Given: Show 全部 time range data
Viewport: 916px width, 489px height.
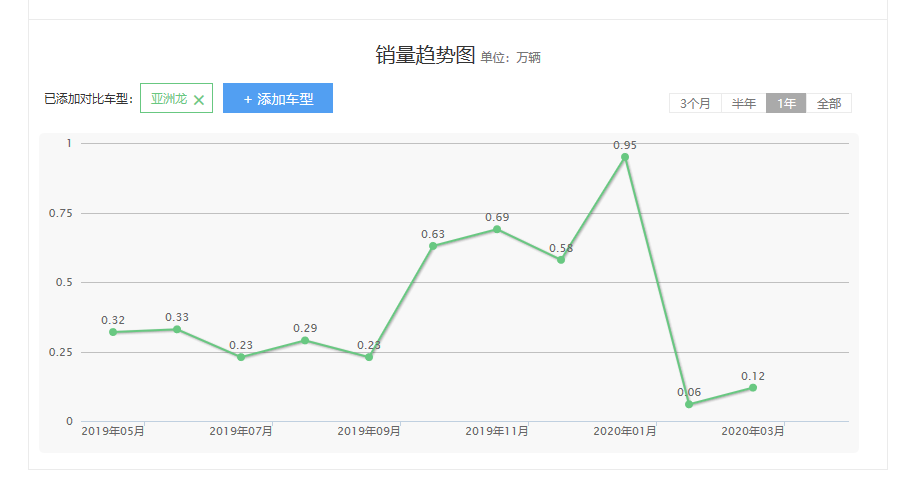Looking at the screenshot, I should click(829, 103).
